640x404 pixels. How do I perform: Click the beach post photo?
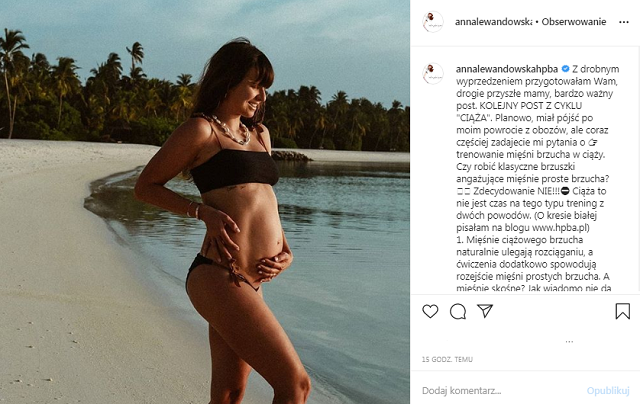coord(204,202)
